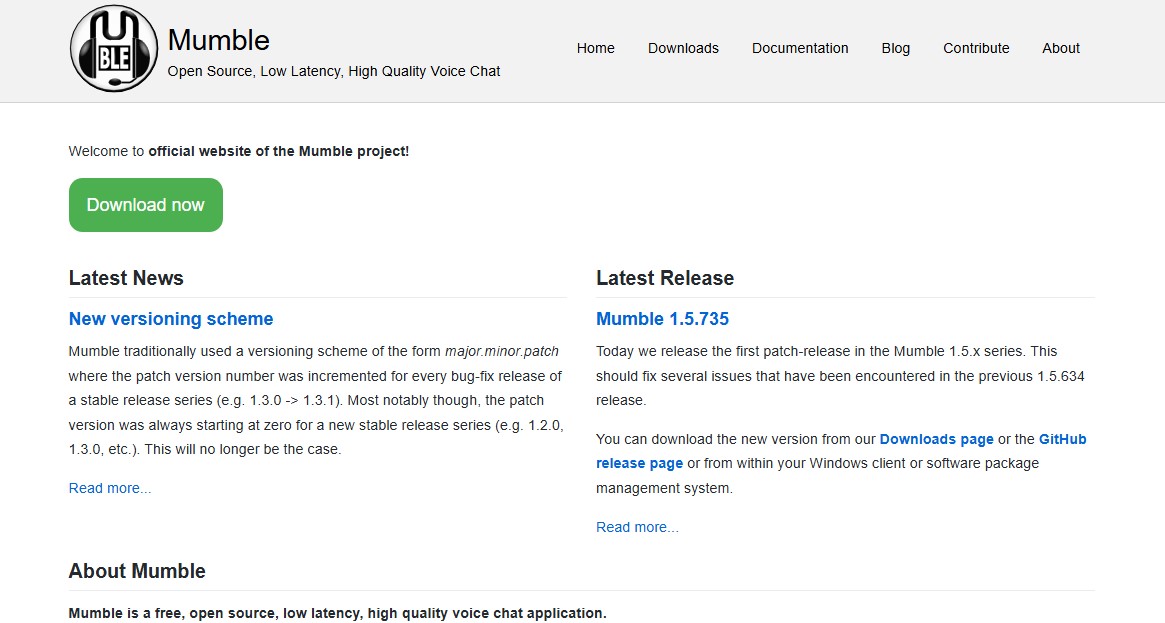Follow the bold Downloads page link
Screen dimensions: 1165x623
pos(936,439)
